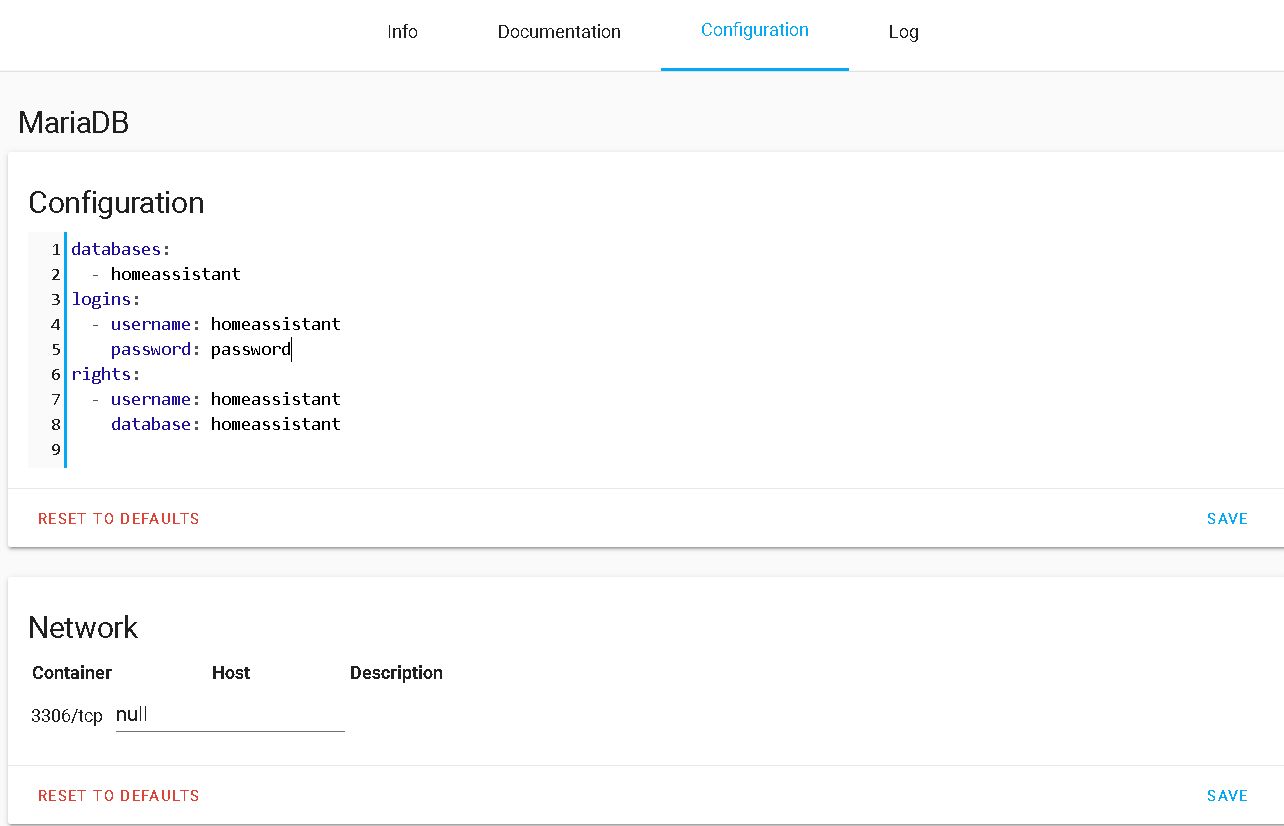Click RESET TO DEFAULTS under the configuration editor
This screenshot has height=826, width=1284.
(118, 518)
